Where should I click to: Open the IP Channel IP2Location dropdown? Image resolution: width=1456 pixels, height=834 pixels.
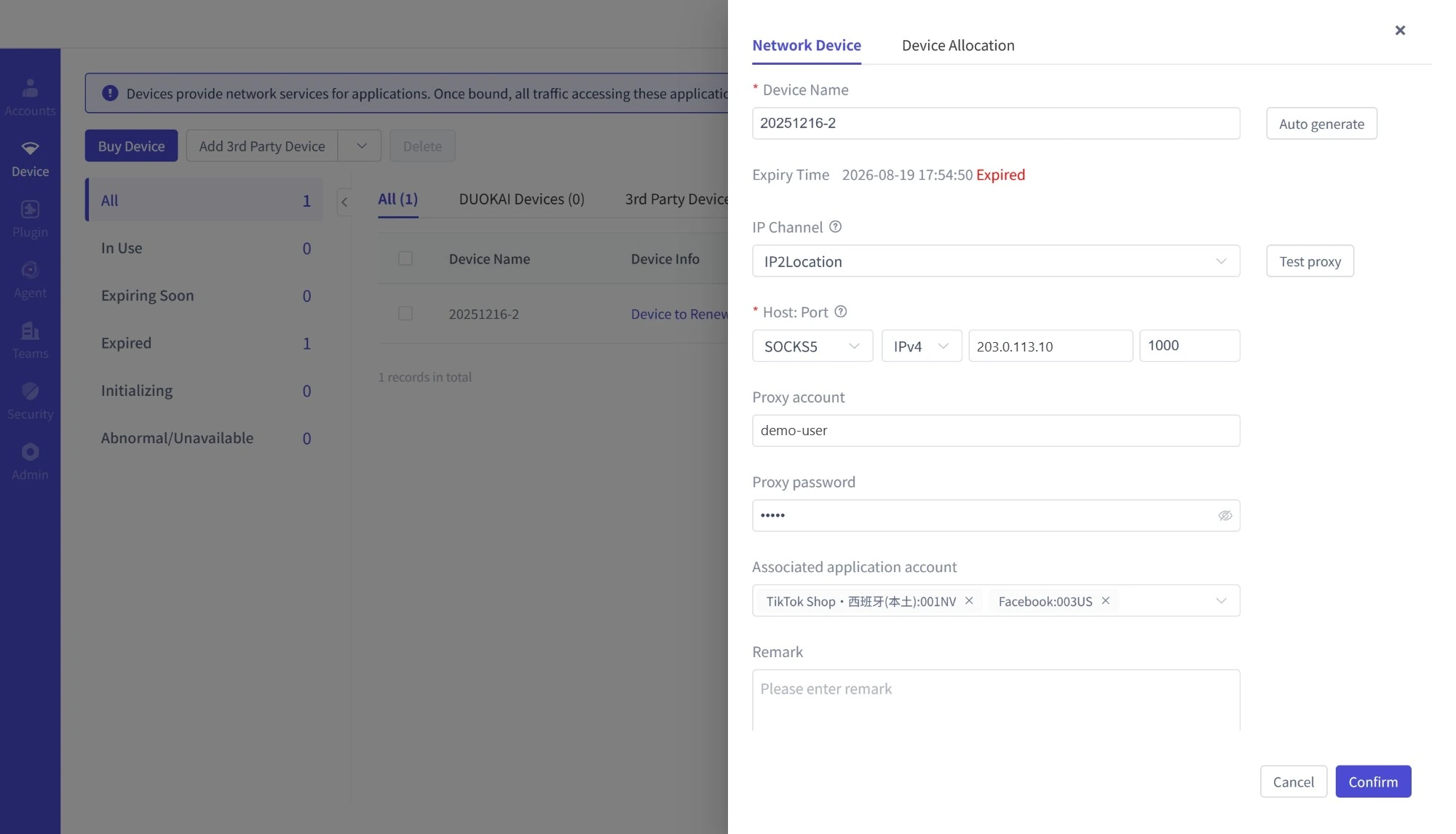pos(996,261)
